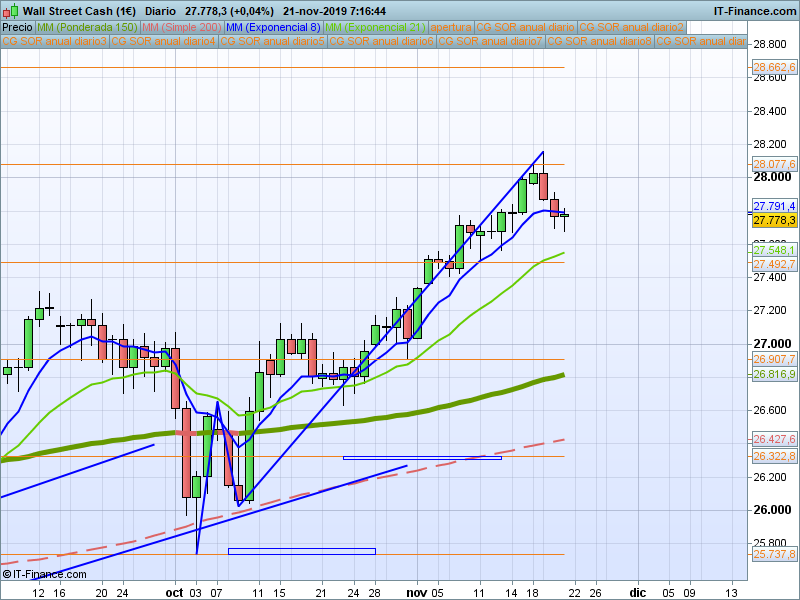Screen dimensions: 800x600
Task: Click the 25.737,8 support level tag
Action: click(x=774, y=554)
